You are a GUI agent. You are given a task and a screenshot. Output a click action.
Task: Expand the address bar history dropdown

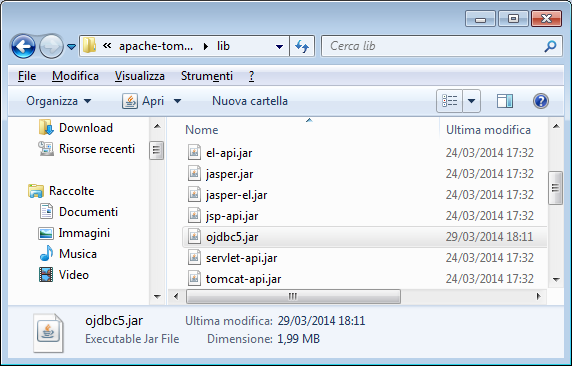pos(279,47)
